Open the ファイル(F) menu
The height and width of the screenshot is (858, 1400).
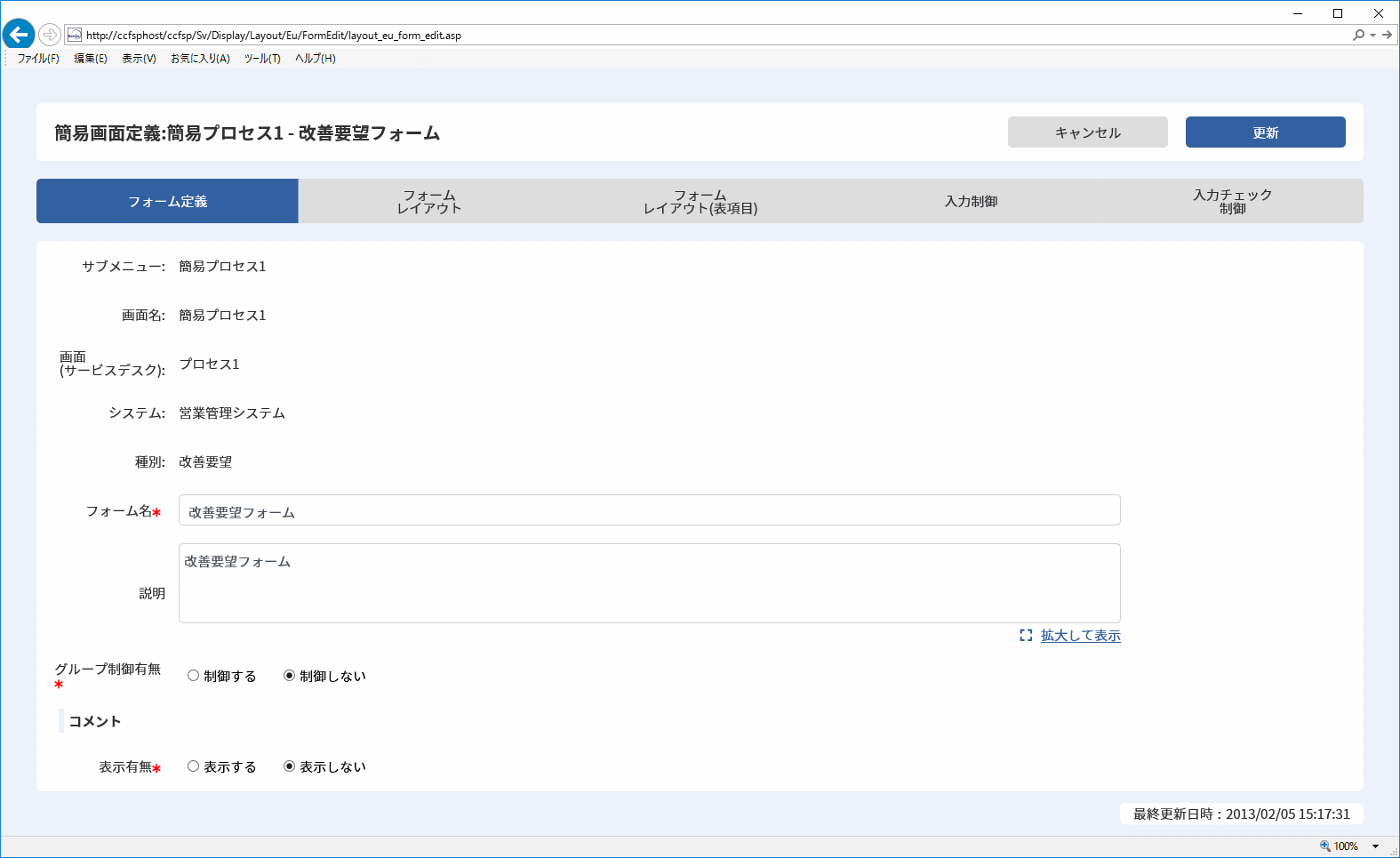[38, 59]
